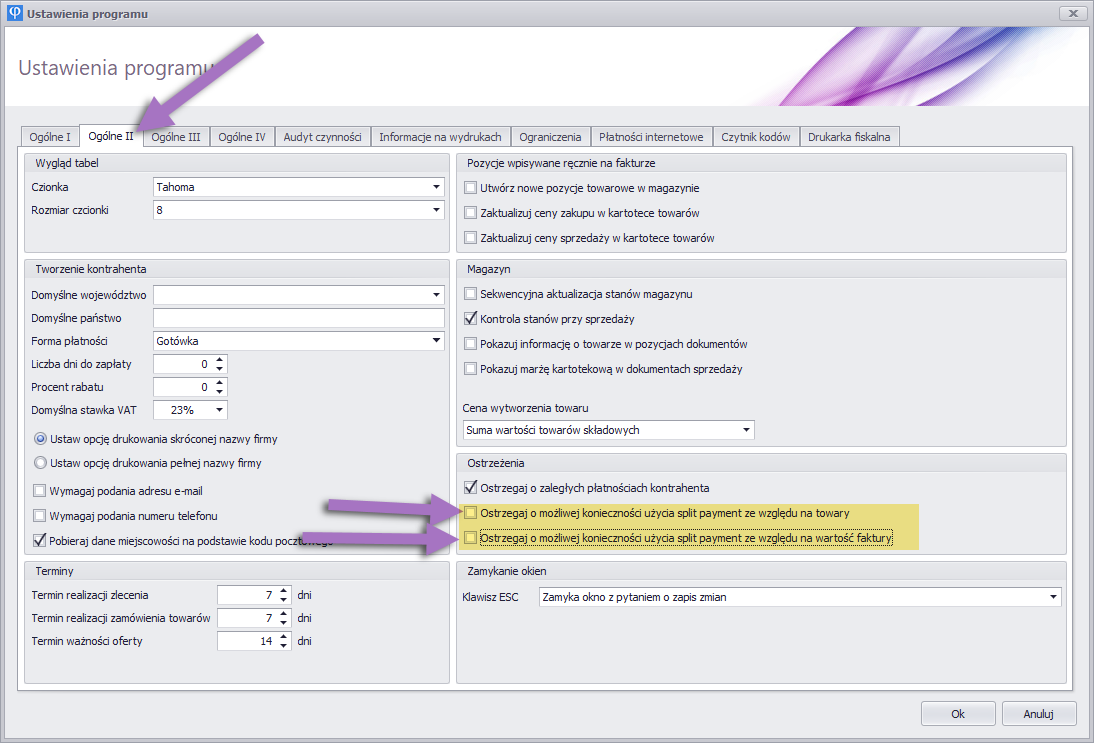This screenshot has height=743, width=1094.
Task: Expand the Klawisz ESC behavior dropdown
Action: [1053, 597]
